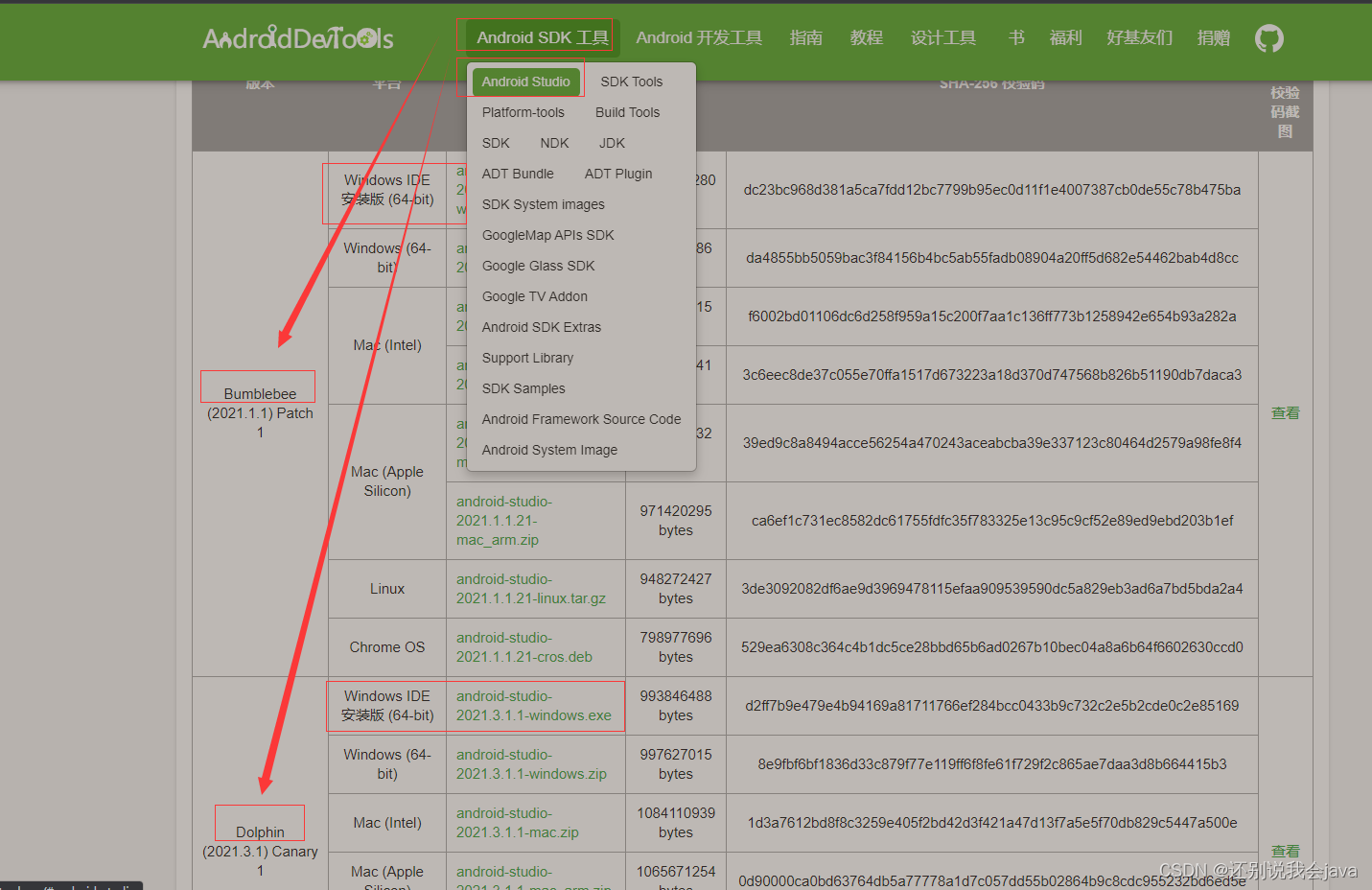Viewport: 1372px width, 890px height.
Task: Download android-studio-2021.3.1.1-windows.zip
Action: (x=531, y=764)
